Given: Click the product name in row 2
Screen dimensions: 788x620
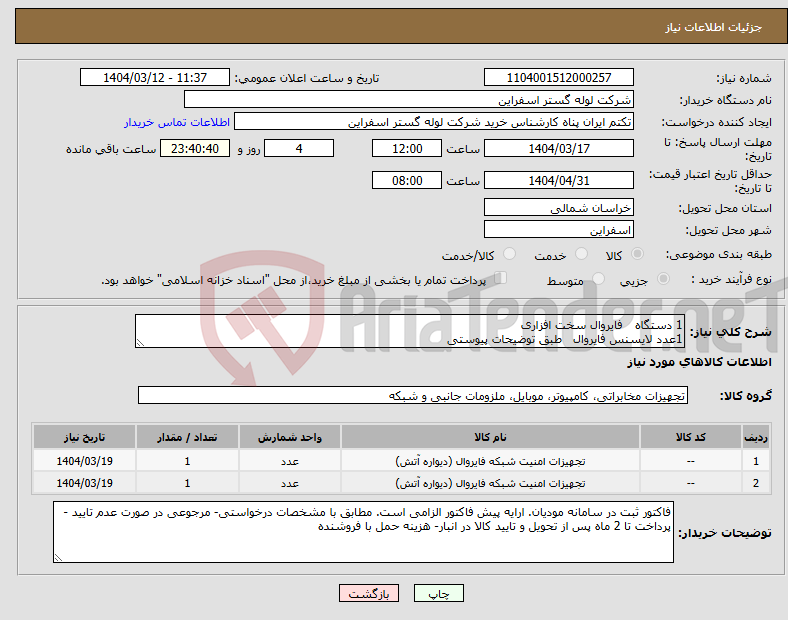Looking at the screenshot, I should pos(490,483).
